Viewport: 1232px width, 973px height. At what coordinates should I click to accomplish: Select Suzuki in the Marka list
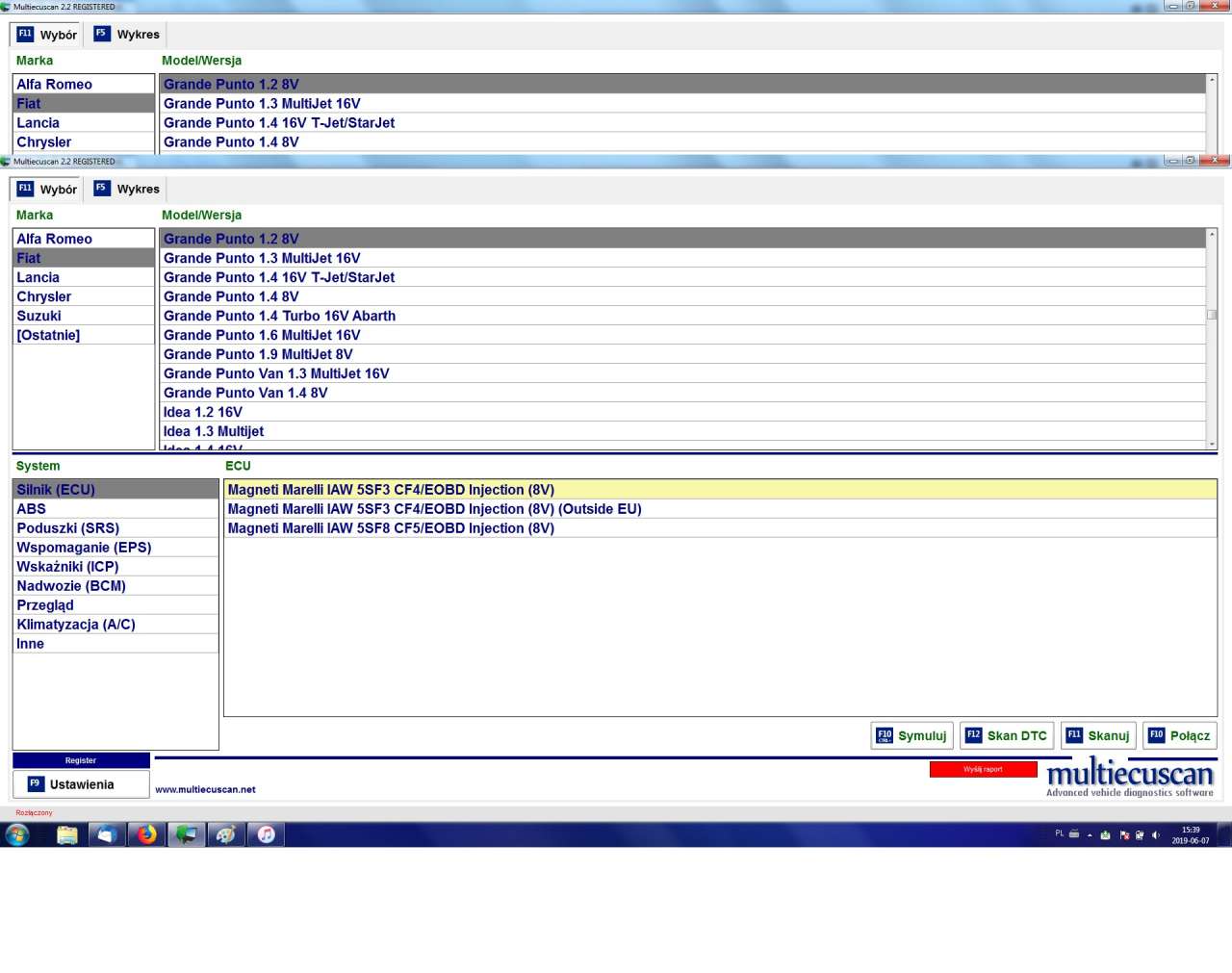point(38,316)
